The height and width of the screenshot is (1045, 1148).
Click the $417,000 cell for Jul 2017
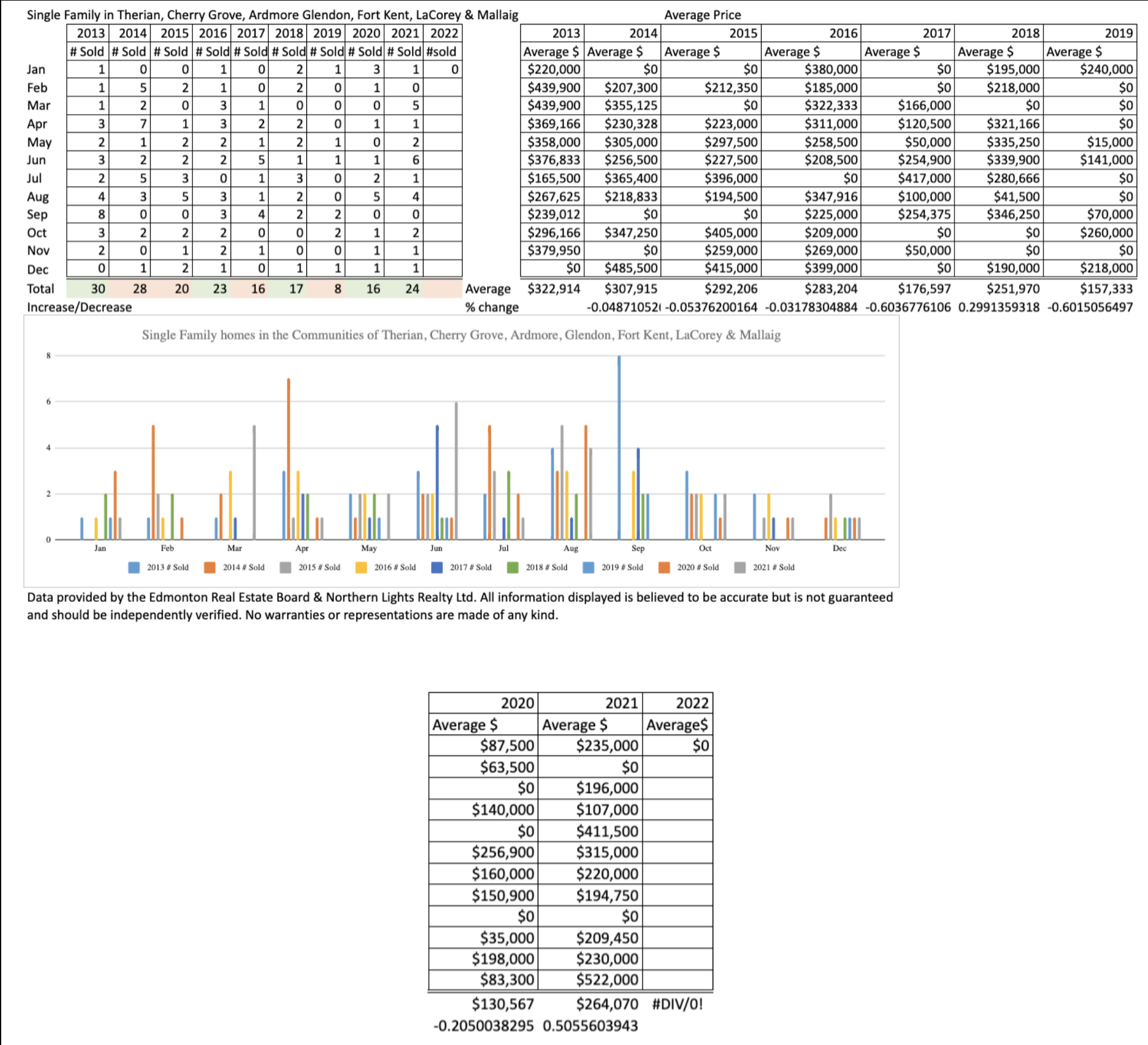click(x=907, y=179)
